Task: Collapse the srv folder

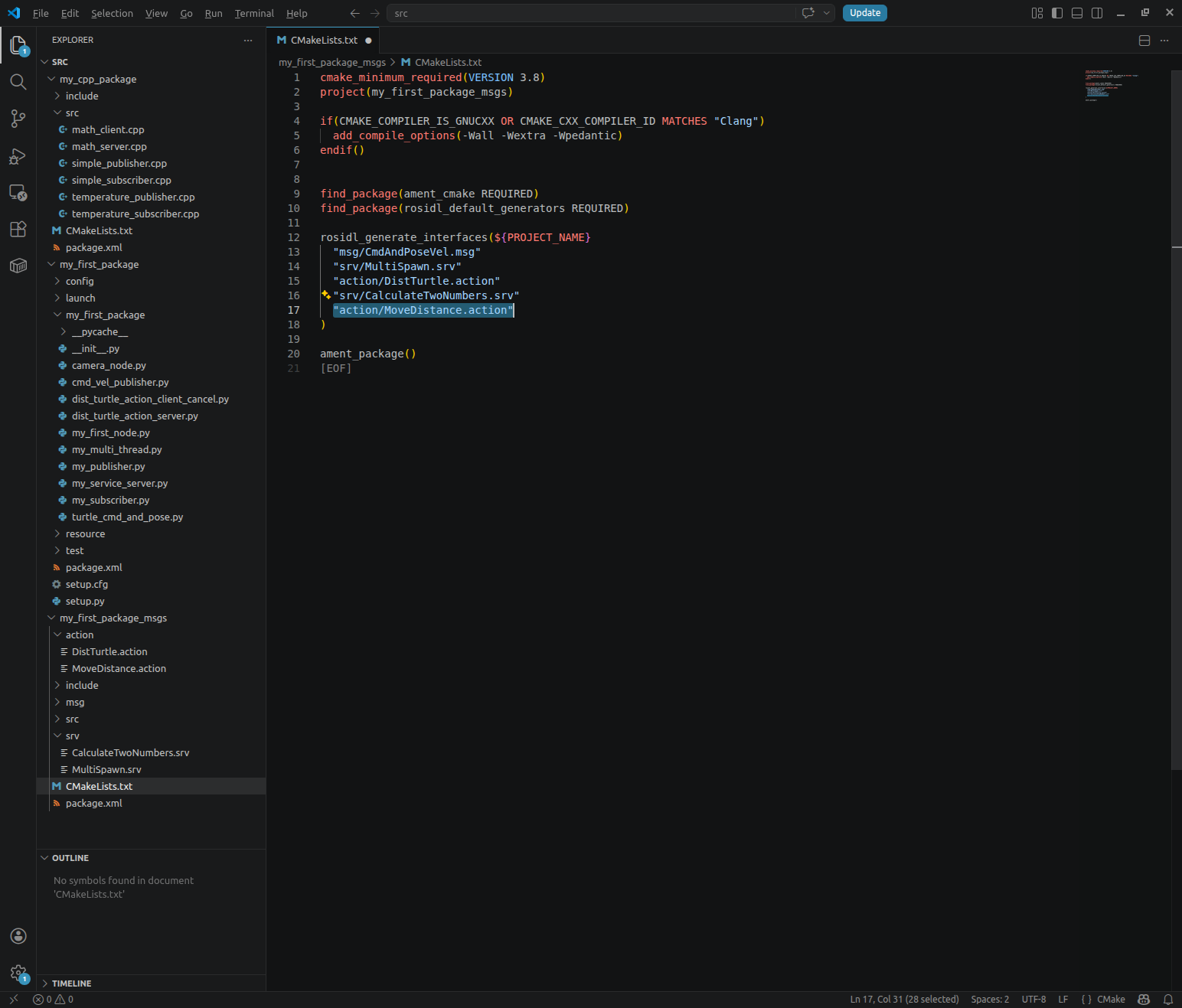Action: click(x=57, y=736)
